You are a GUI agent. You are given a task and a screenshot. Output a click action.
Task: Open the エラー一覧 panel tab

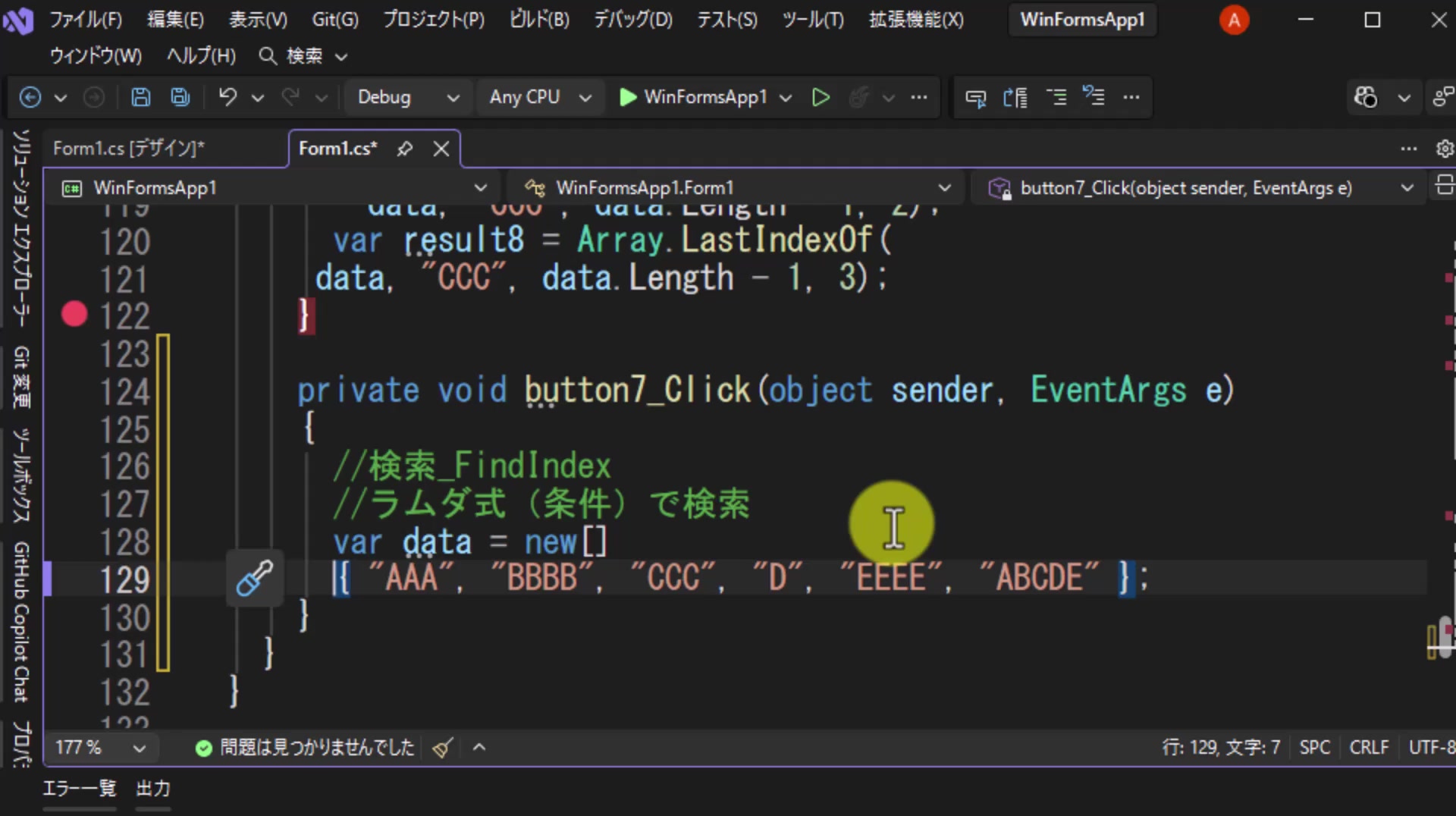[80, 789]
